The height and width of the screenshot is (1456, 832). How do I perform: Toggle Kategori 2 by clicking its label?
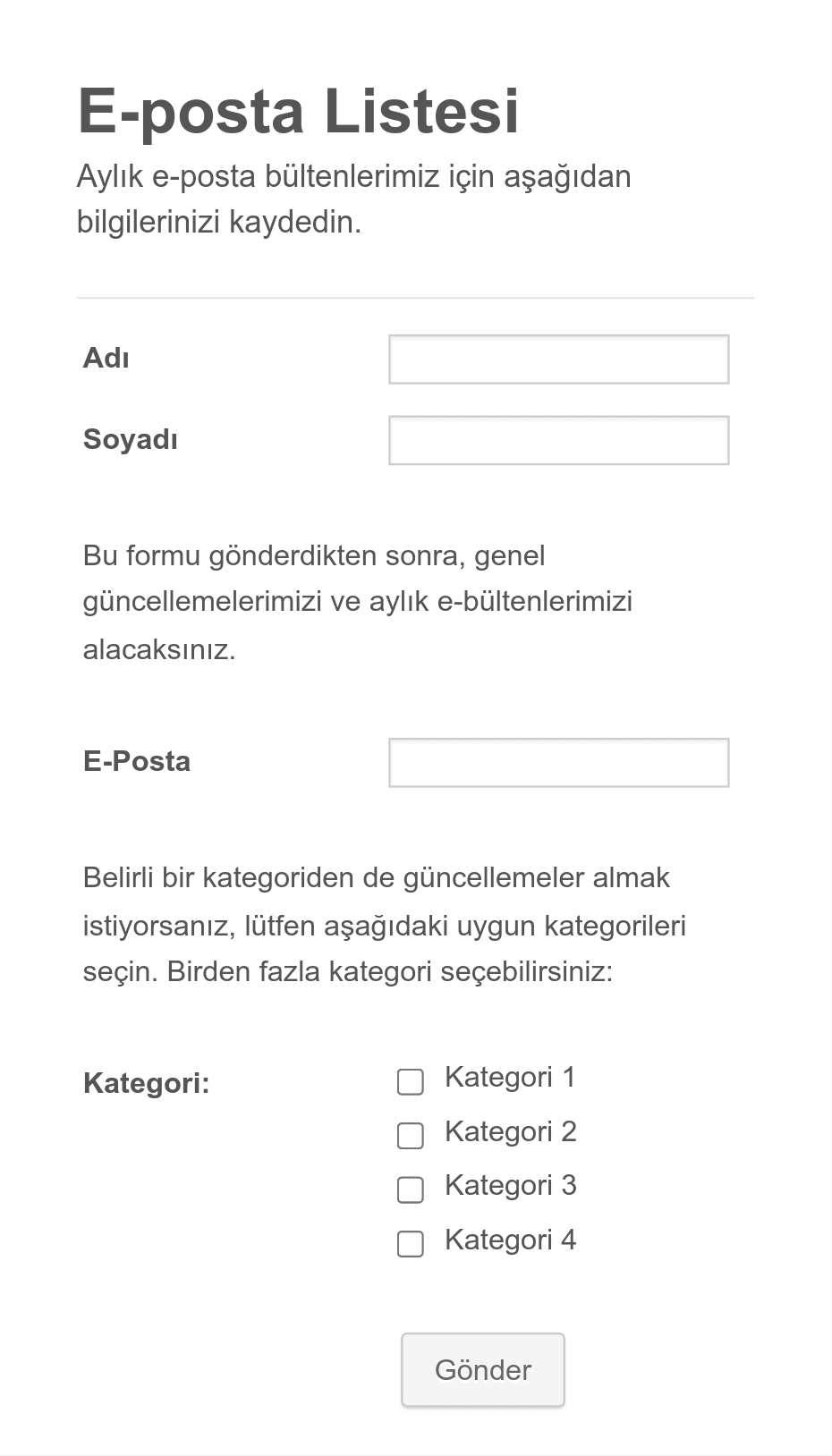coord(511,1131)
